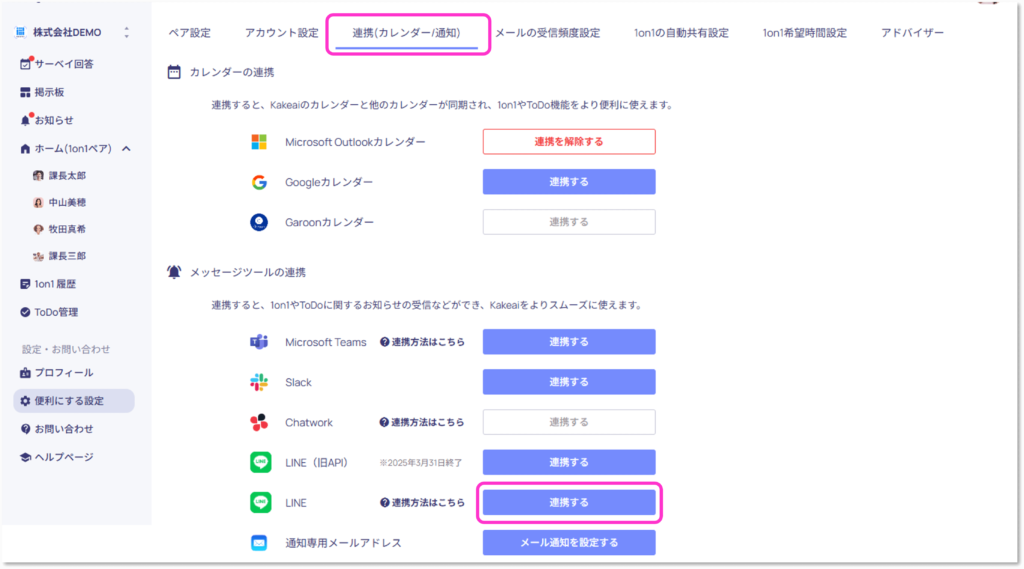Click 課長三郎's avatar icon
Screen dimensions: 1024x569
[x=39, y=256]
